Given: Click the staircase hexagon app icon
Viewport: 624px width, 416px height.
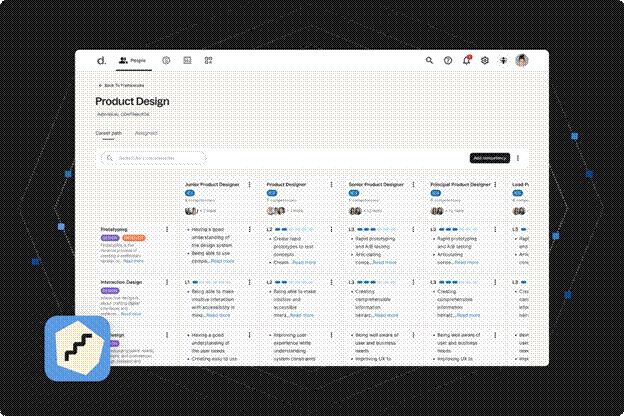Looking at the screenshot, I should point(78,348).
